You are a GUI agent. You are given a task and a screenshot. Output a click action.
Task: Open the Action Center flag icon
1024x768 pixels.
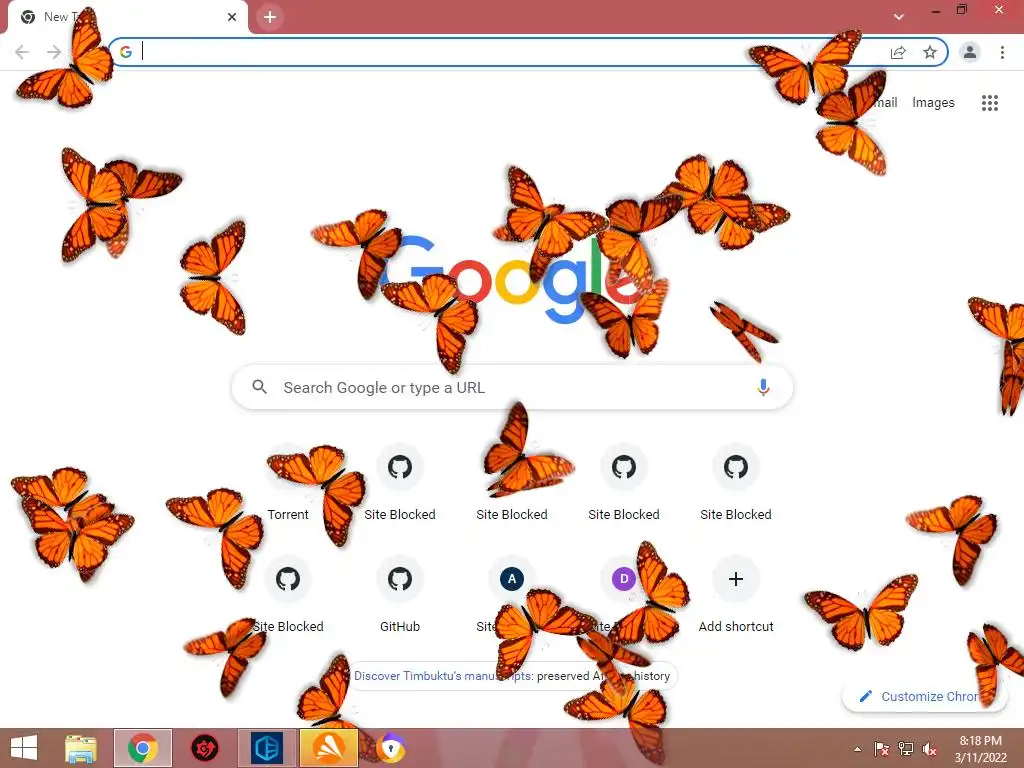pyautogui.click(x=882, y=749)
